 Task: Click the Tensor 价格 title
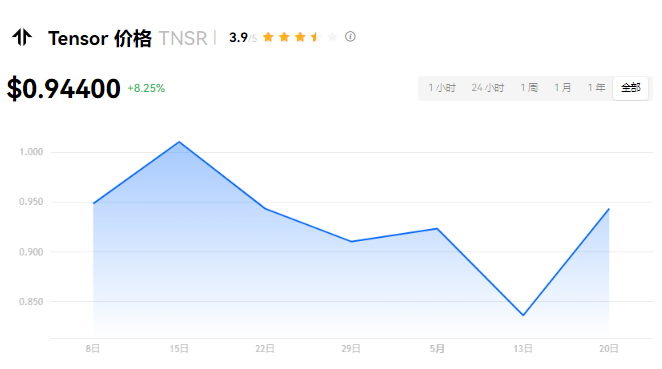(100, 38)
